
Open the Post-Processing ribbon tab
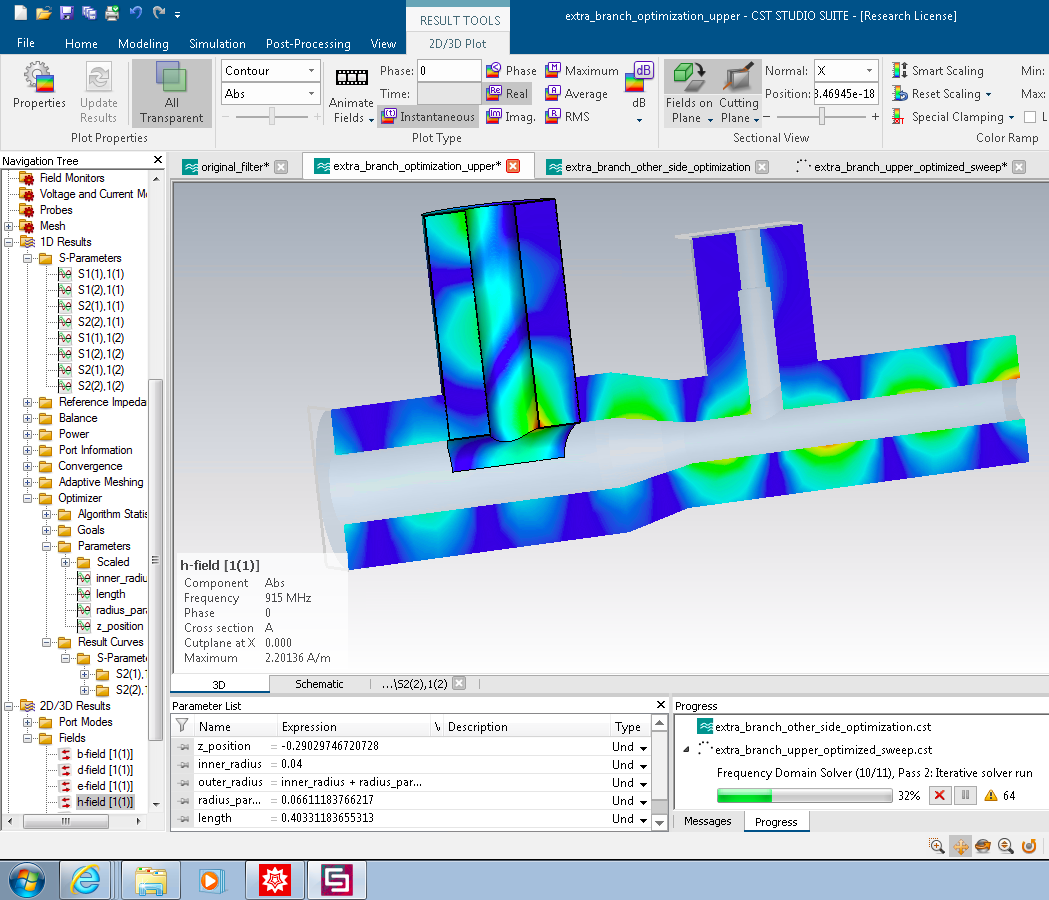pyautogui.click(x=308, y=44)
